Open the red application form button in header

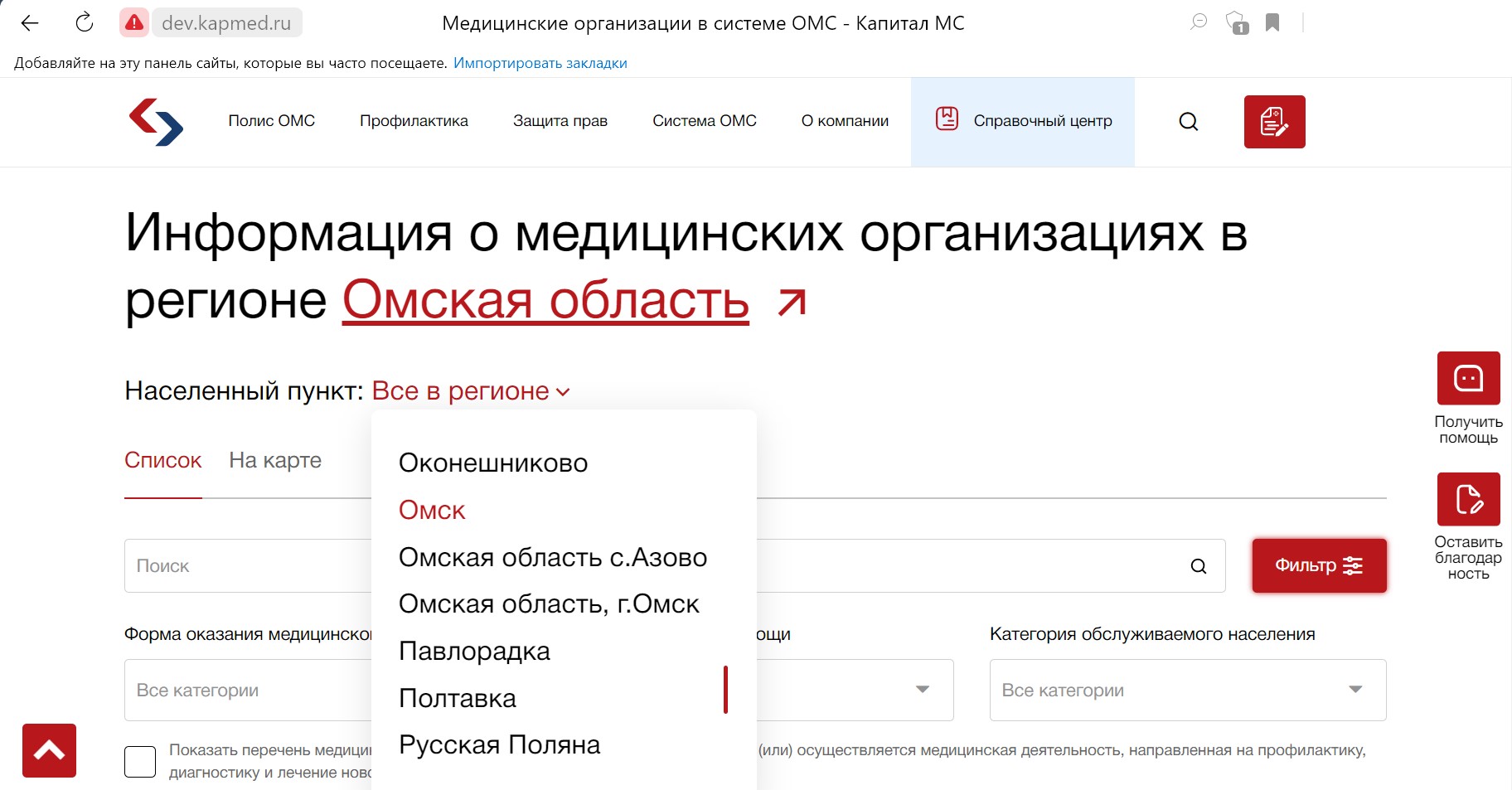(x=1274, y=122)
